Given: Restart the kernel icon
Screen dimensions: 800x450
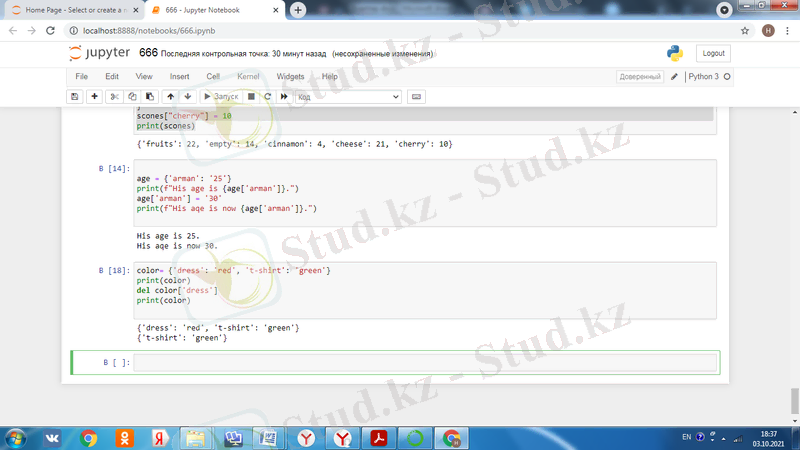Looking at the screenshot, I should click(x=267, y=96).
